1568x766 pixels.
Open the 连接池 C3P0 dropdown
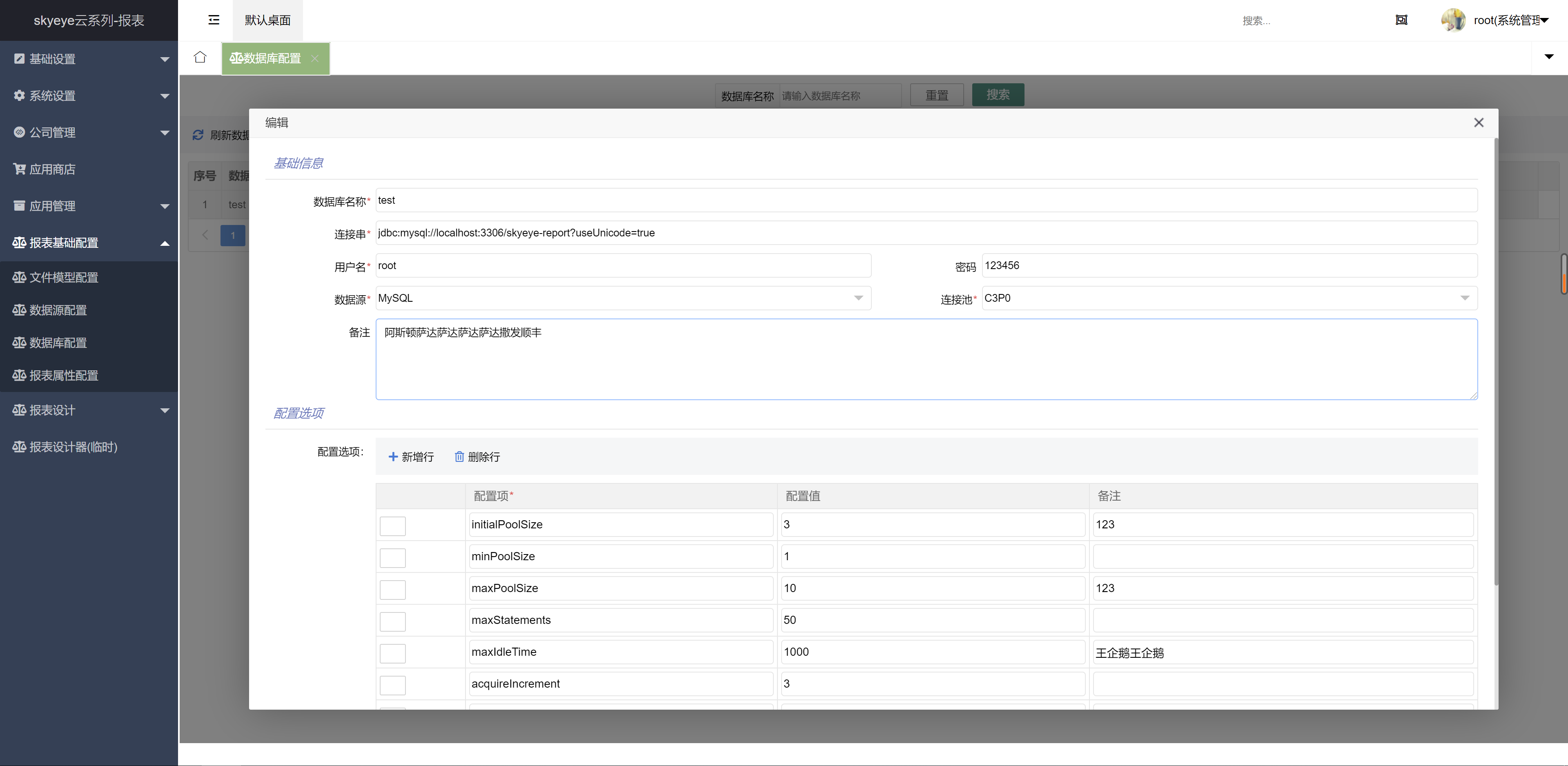point(1229,298)
